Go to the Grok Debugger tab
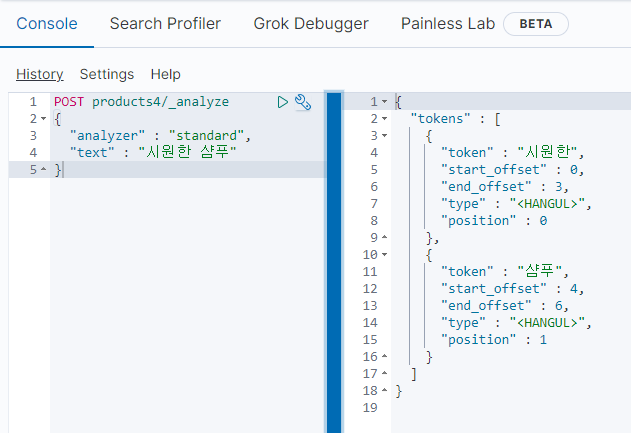The image size is (631, 433). (311, 23)
